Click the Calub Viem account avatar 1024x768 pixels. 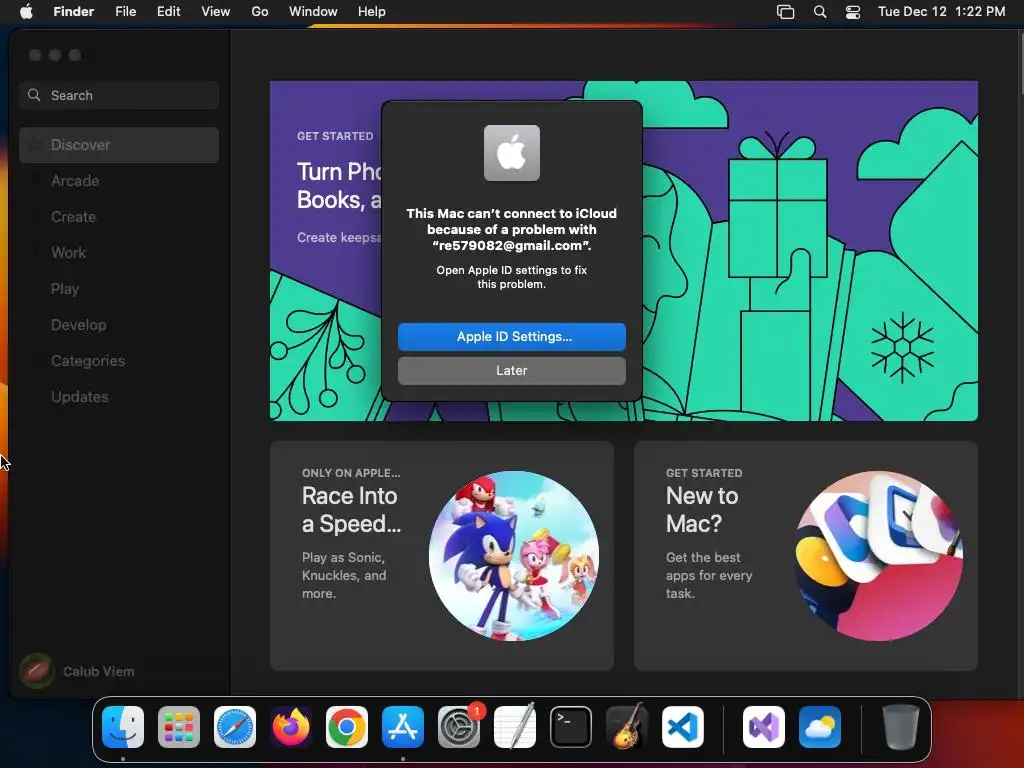37,671
